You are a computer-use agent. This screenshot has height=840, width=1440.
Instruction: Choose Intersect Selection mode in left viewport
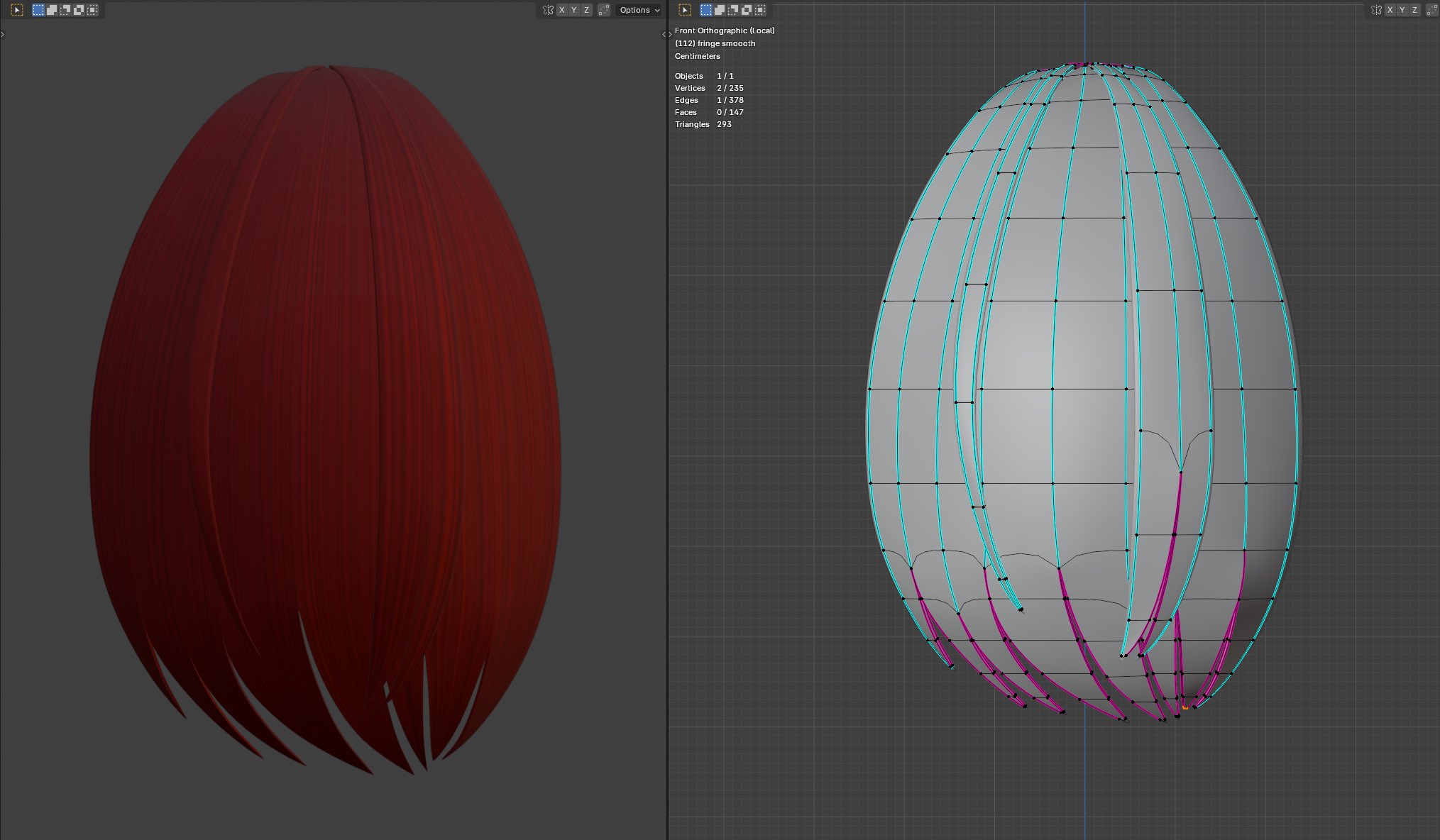pyautogui.click(x=92, y=10)
